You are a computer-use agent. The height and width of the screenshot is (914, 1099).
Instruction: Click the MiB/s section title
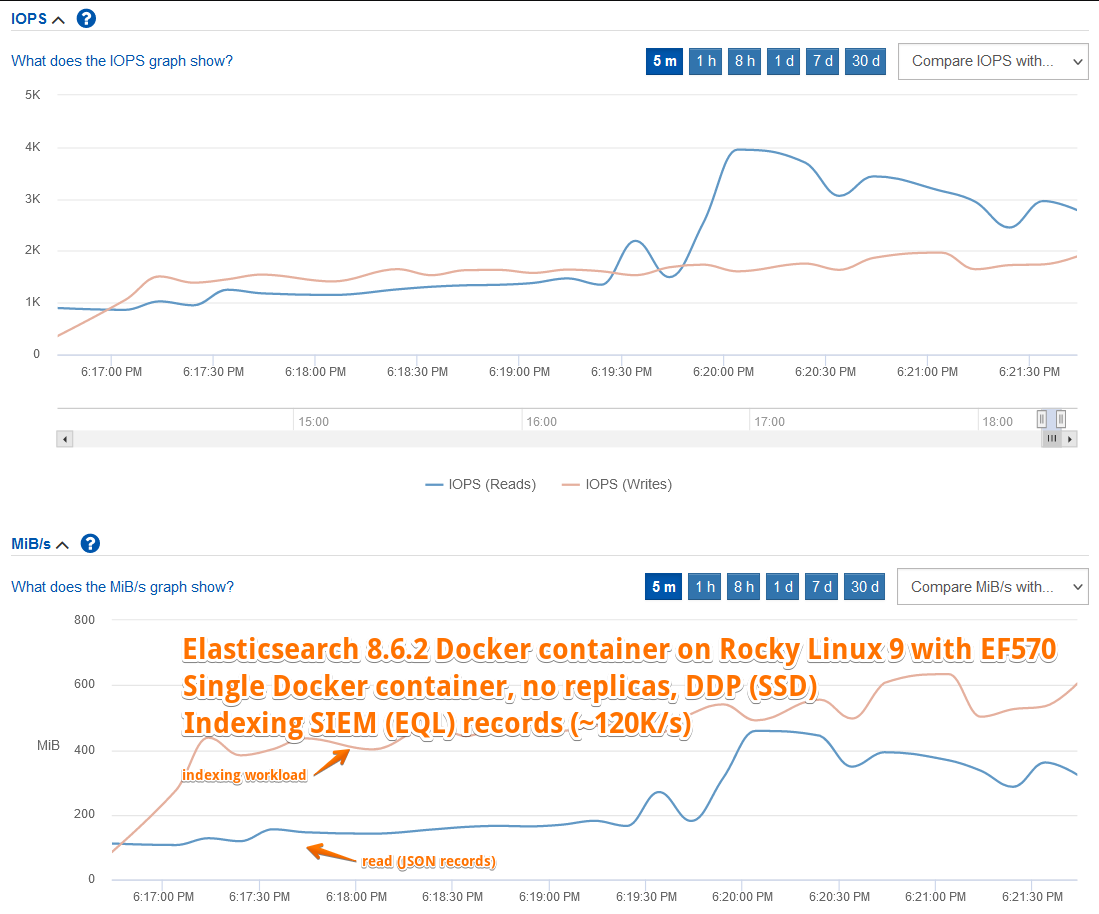(x=31, y=544)
